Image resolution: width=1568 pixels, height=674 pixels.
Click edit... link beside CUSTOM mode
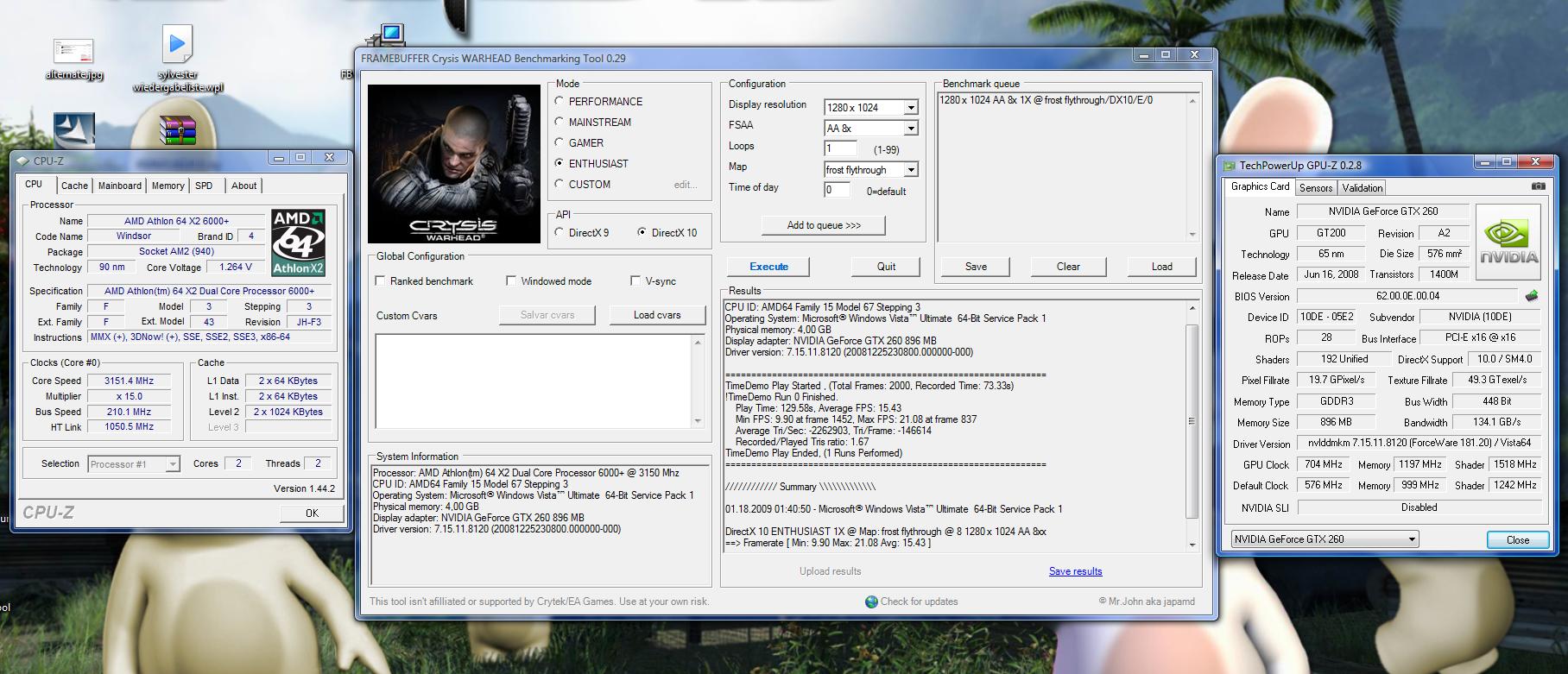tap(686, 185)
